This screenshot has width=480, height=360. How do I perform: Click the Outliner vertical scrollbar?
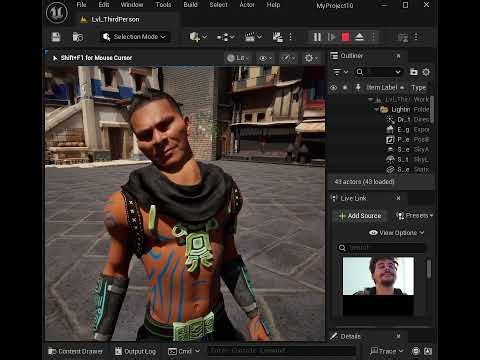tap(432, 109)
